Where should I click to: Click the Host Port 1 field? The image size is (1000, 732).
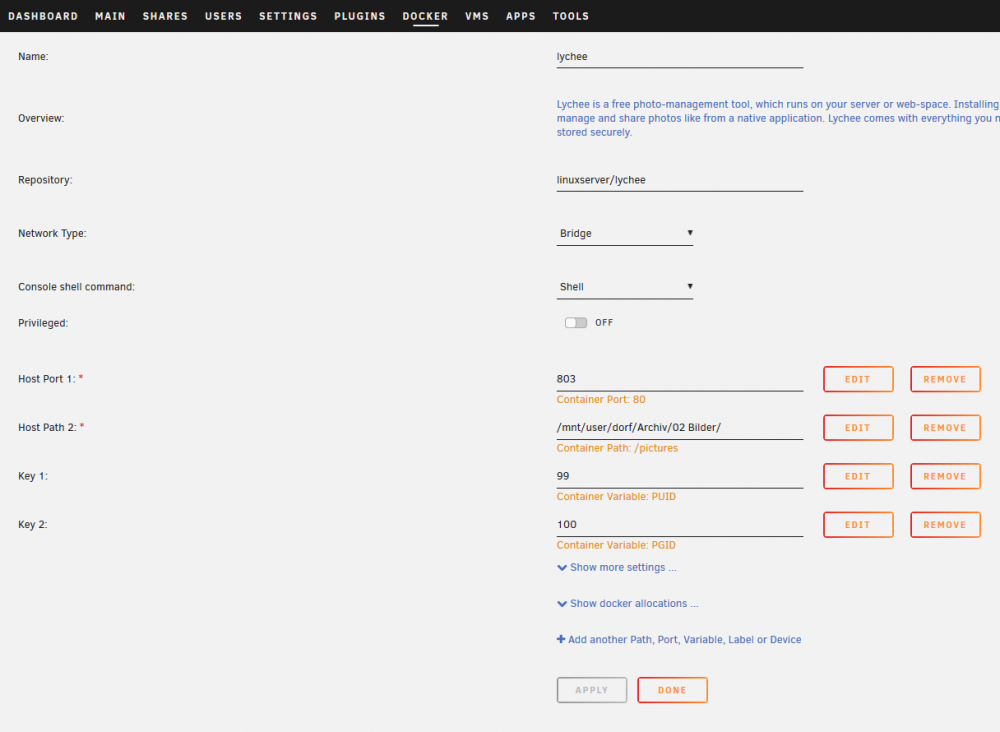tap(680, 379)
